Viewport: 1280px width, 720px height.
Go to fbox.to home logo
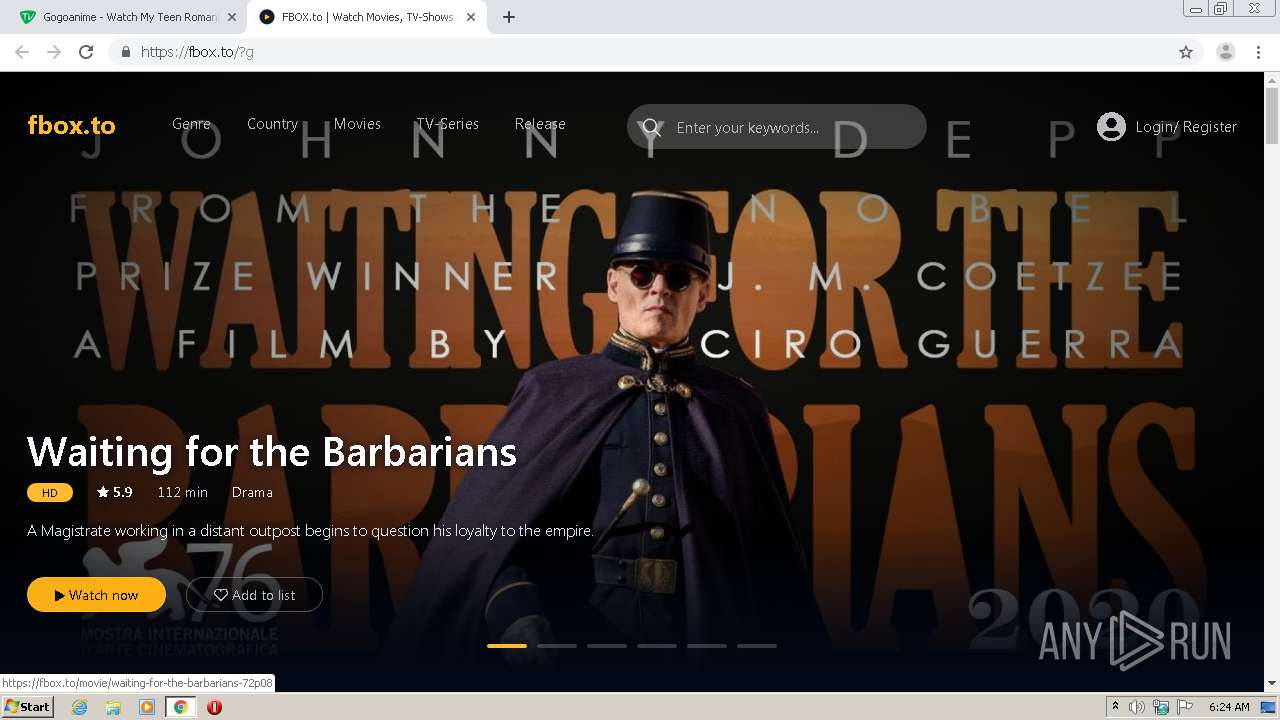[71, 125]
